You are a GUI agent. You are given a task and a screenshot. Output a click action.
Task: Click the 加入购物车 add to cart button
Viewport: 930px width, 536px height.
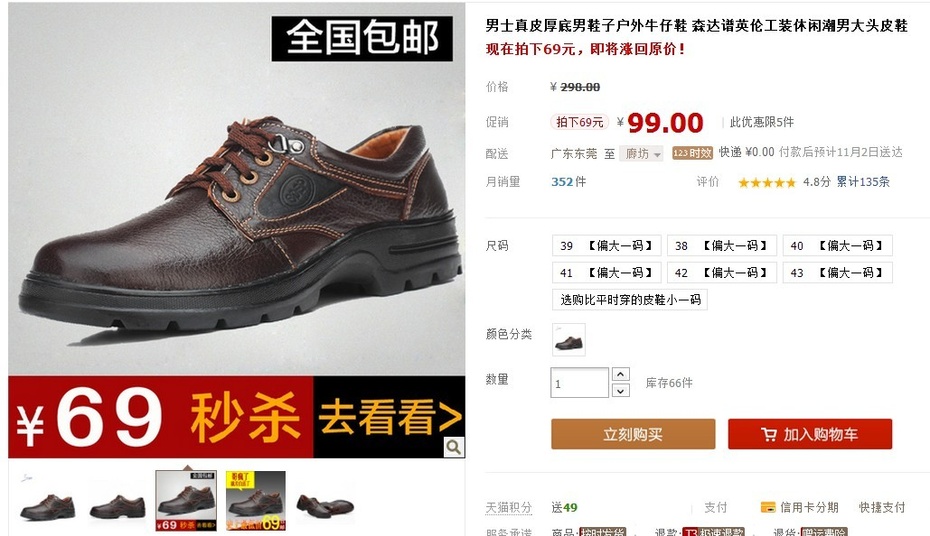point(810,434)
